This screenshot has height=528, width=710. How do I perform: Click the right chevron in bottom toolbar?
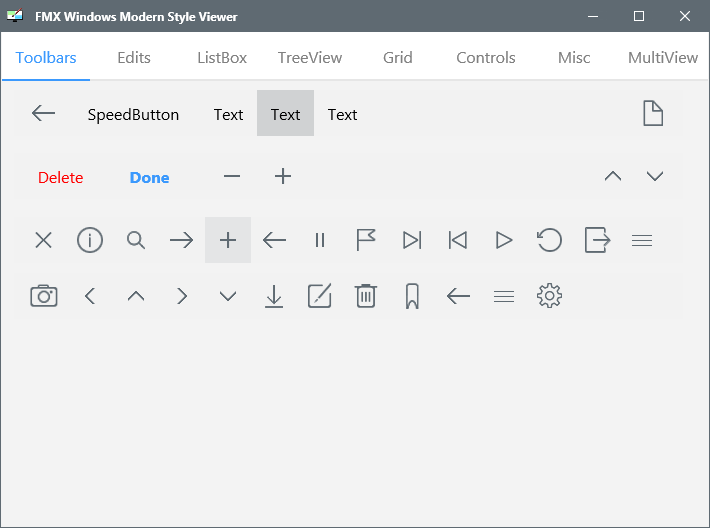[182, 297]
